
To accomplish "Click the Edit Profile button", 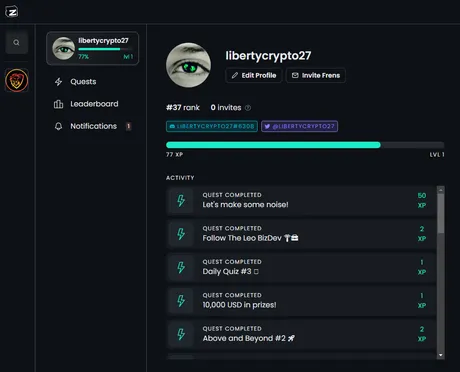I will [x=254, y=75].
